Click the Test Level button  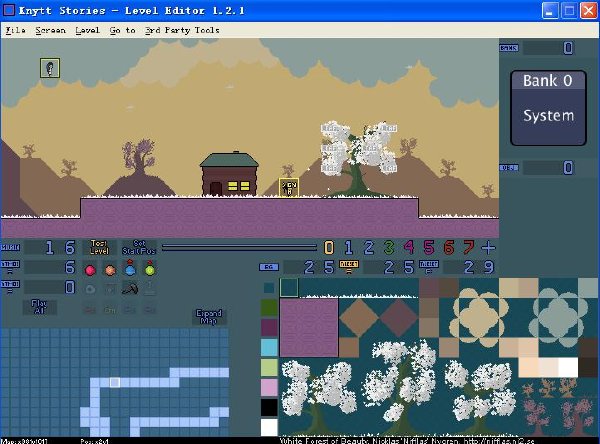[x=99, y=247]
